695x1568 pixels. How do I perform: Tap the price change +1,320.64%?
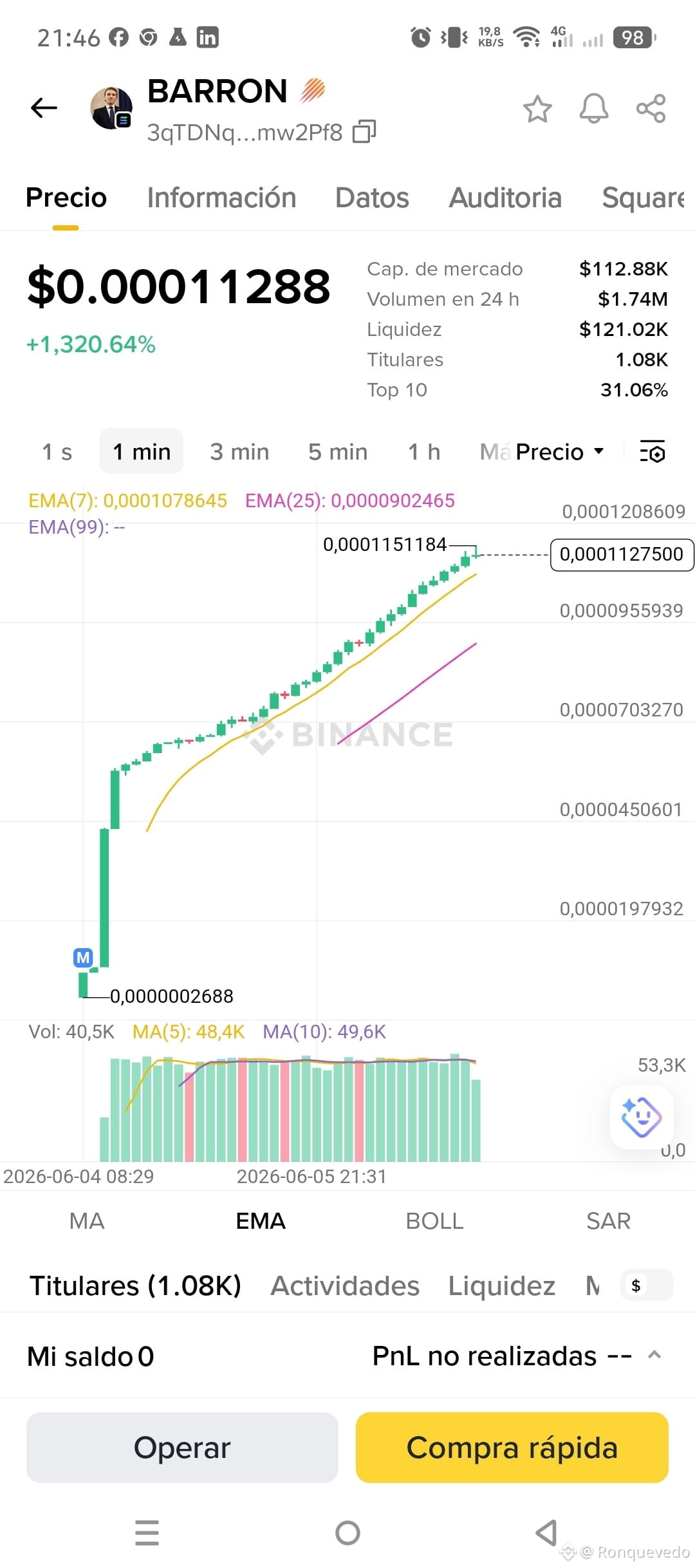point(91,344)
